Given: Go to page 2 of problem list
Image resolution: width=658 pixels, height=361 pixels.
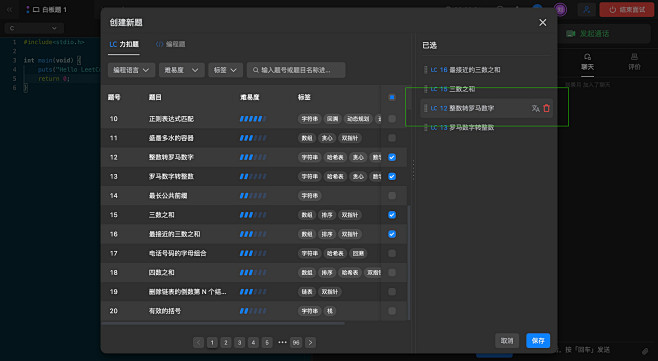Looking at the screenshot, I should click(226, 343).
